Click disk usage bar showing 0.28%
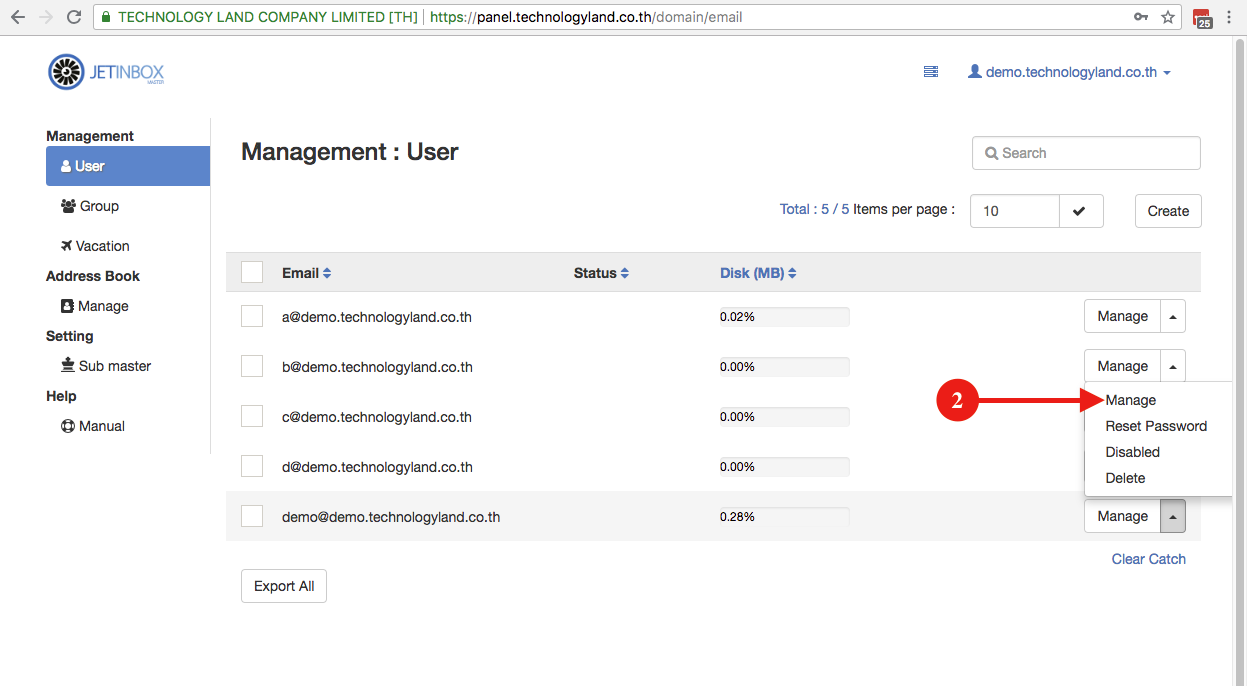Image resolution: width=1247 pixels, height=686 pixels. click(784, 517)
